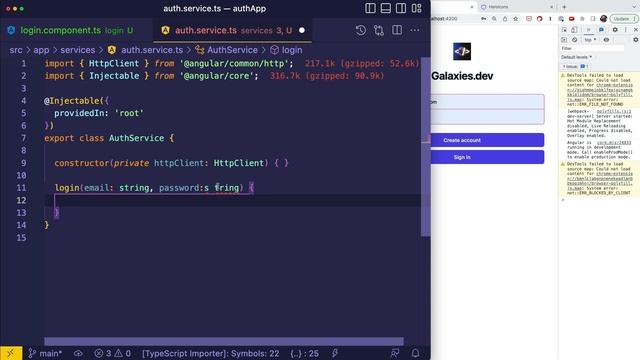Screen dimensions: 640x360
Task: Click the TypeScript Importer Symbols: 22 status
Action: pyautogui.click(x=211, y=353)
